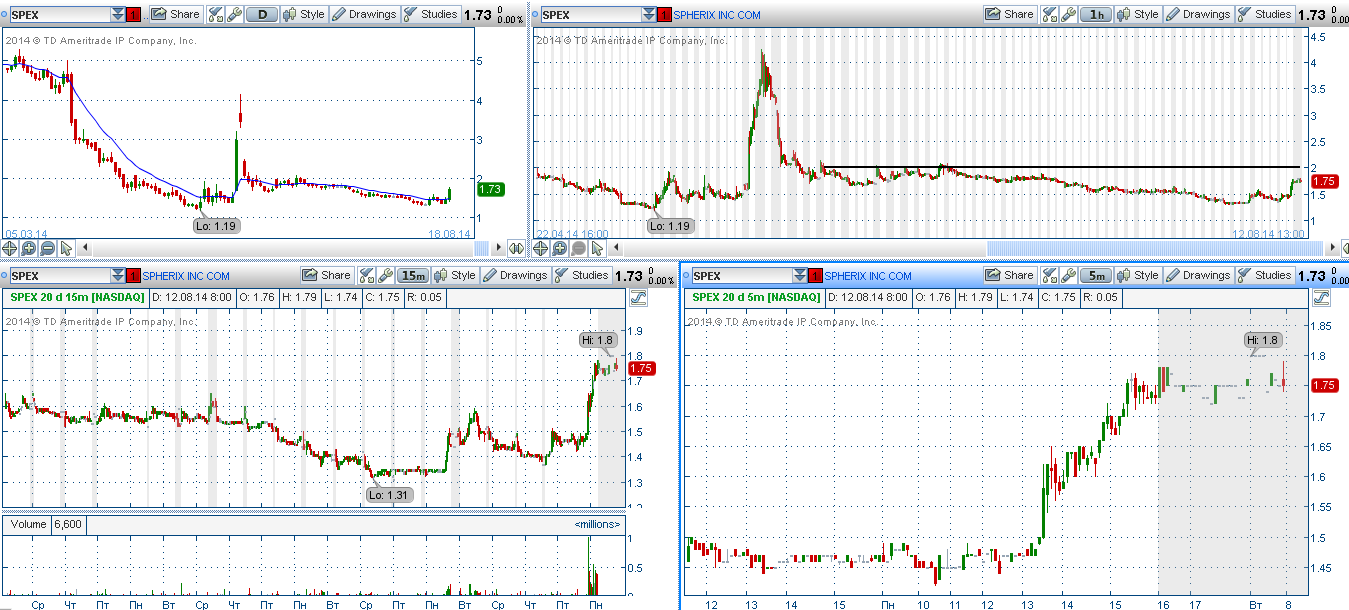
Task: Click the price scale icon in 5m chart
Action: (x=1320, y=298)
